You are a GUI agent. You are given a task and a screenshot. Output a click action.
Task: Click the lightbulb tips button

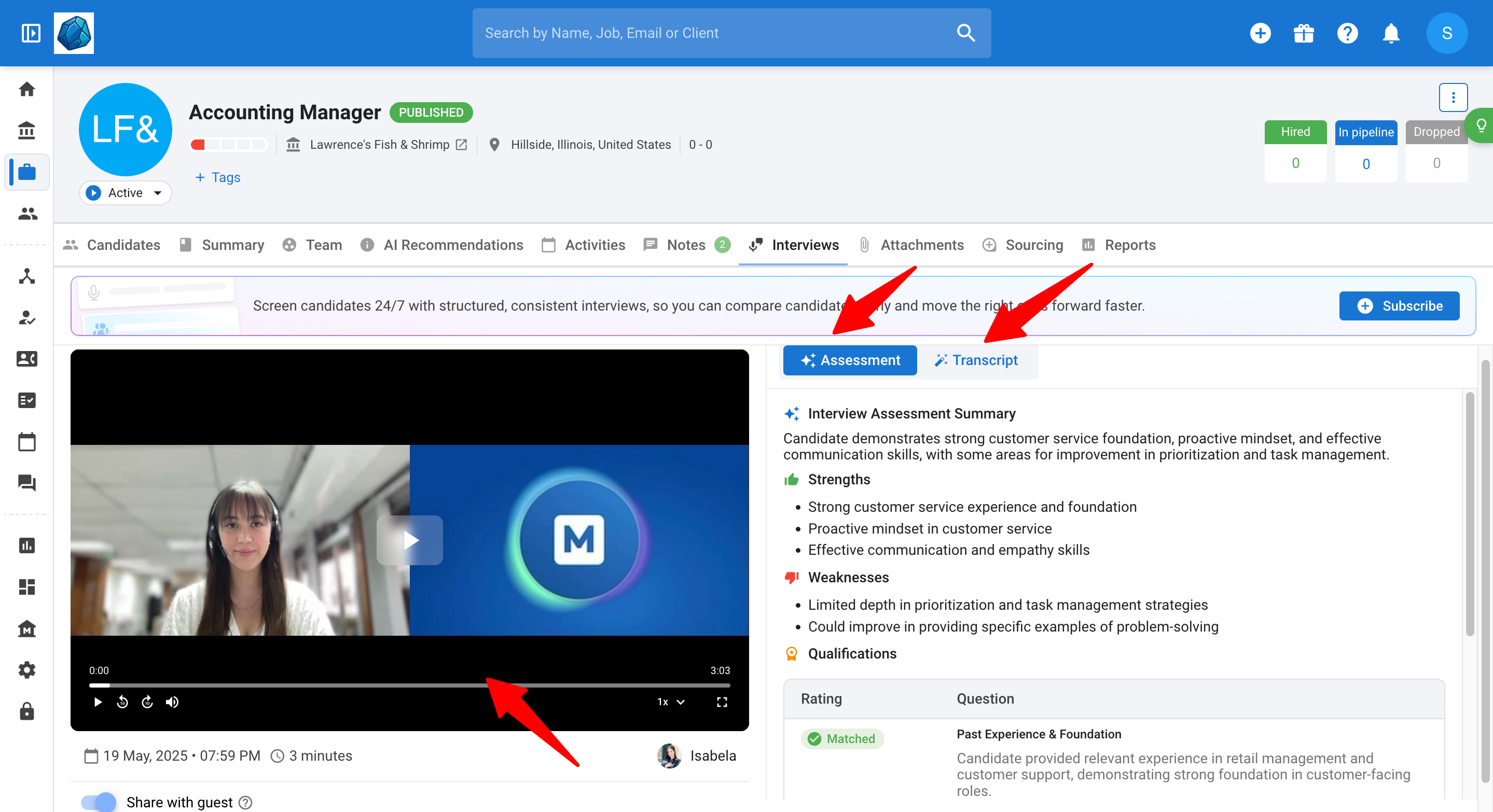coord(1480,125)
